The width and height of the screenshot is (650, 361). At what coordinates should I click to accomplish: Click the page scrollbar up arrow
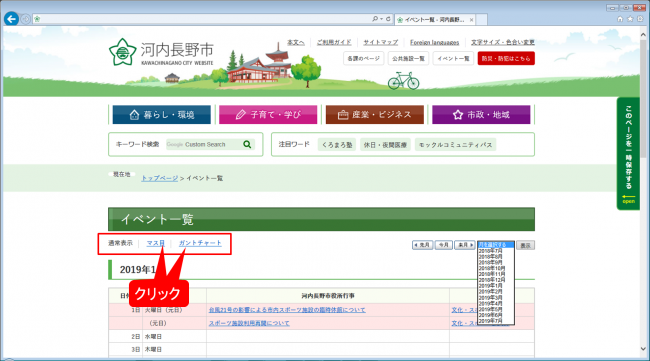[643, 35]
